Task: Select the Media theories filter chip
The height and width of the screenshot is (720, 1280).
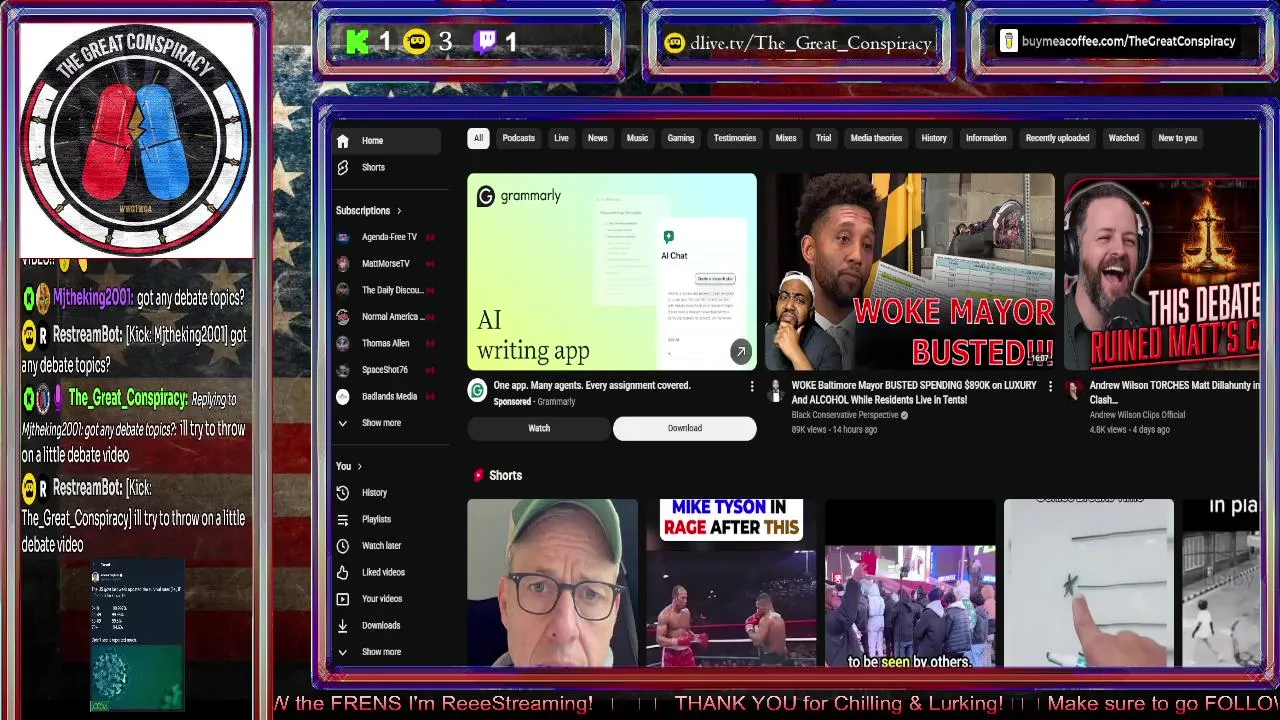Action: 876,138
